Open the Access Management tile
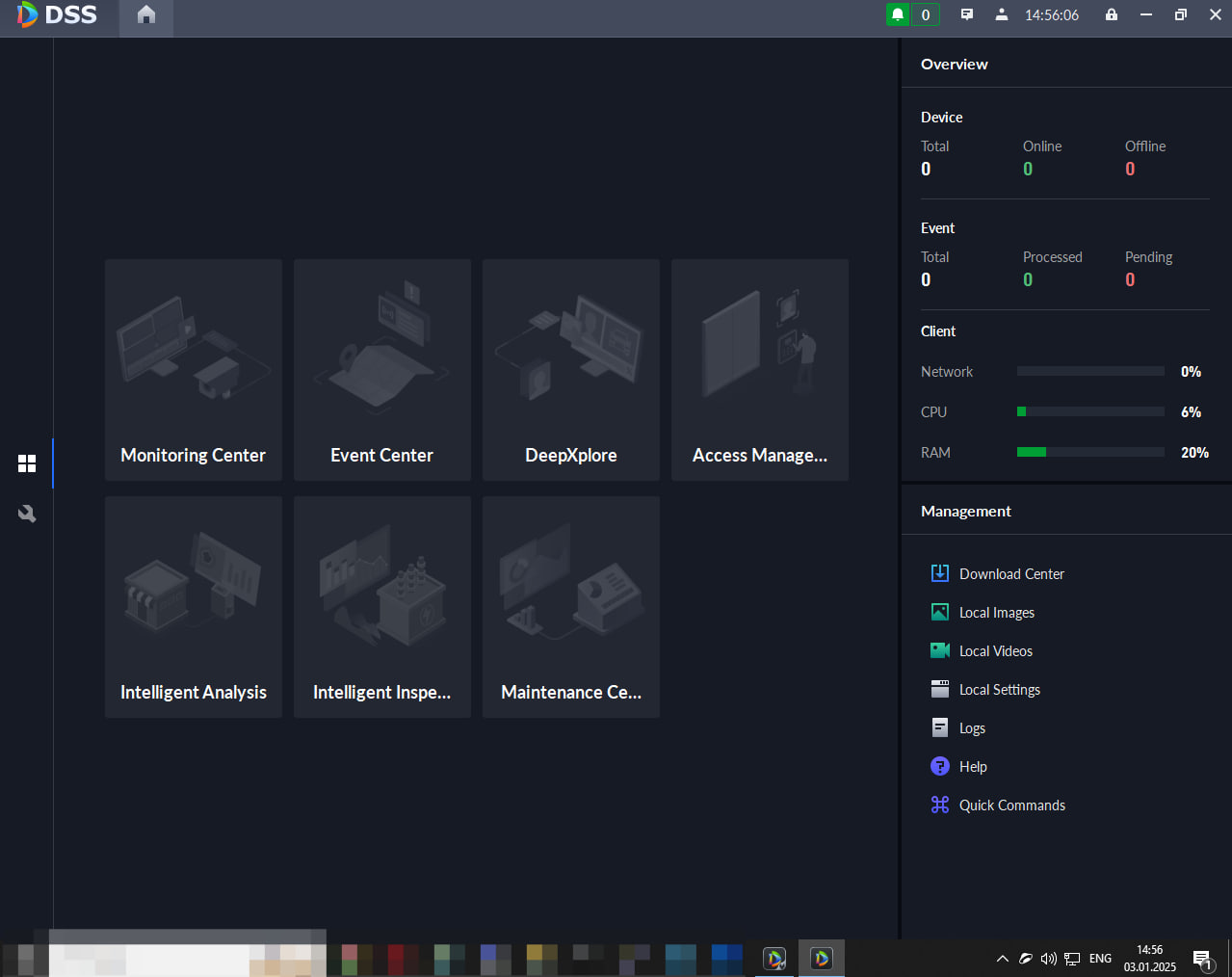 pos(760,370)
